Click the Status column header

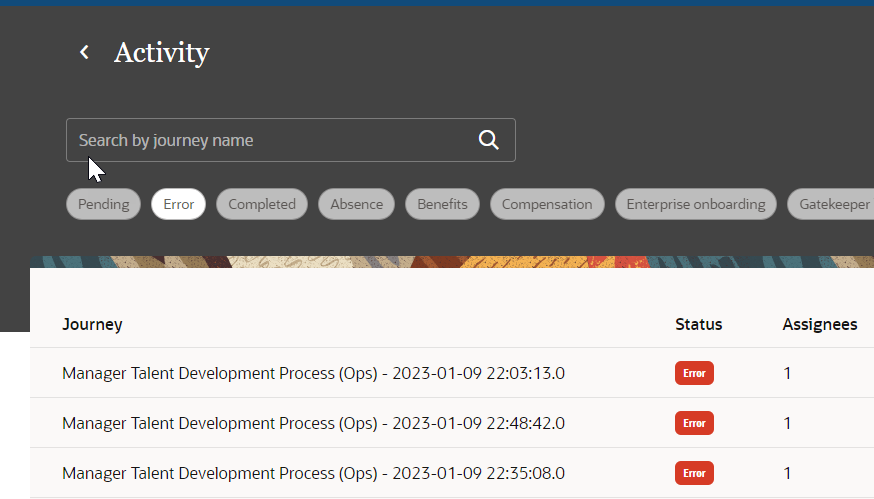(x=698, y=324)
